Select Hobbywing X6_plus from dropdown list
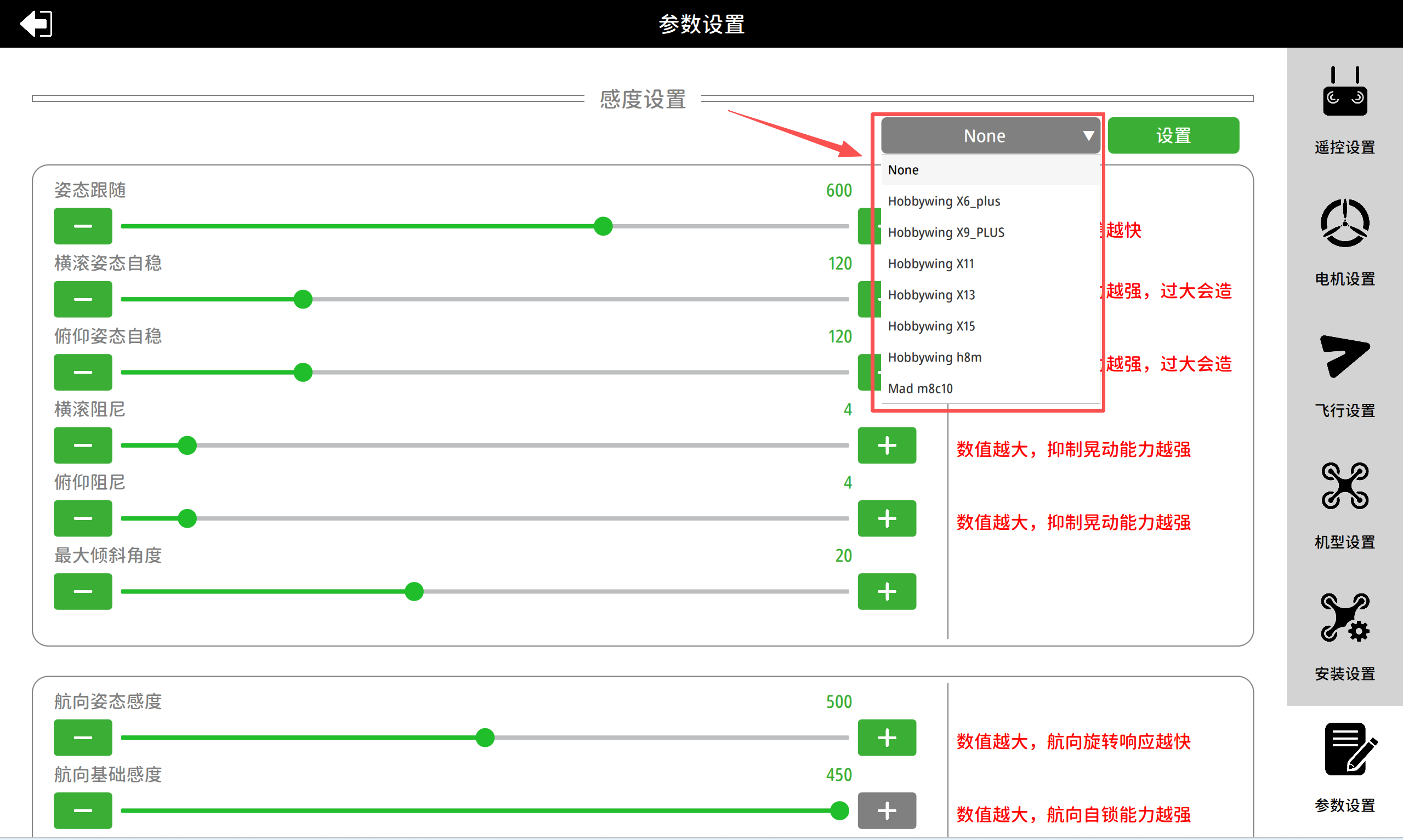This screenshot has width=1403, height=840. tap(944, 202)
